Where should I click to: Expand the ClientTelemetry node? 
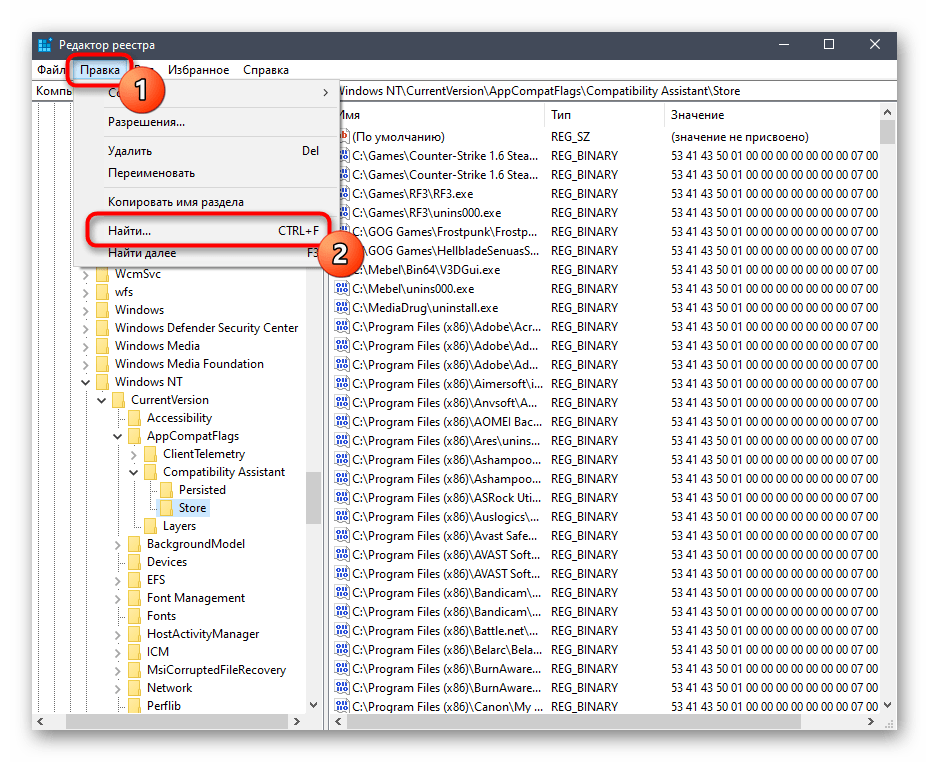click(134, 455)
